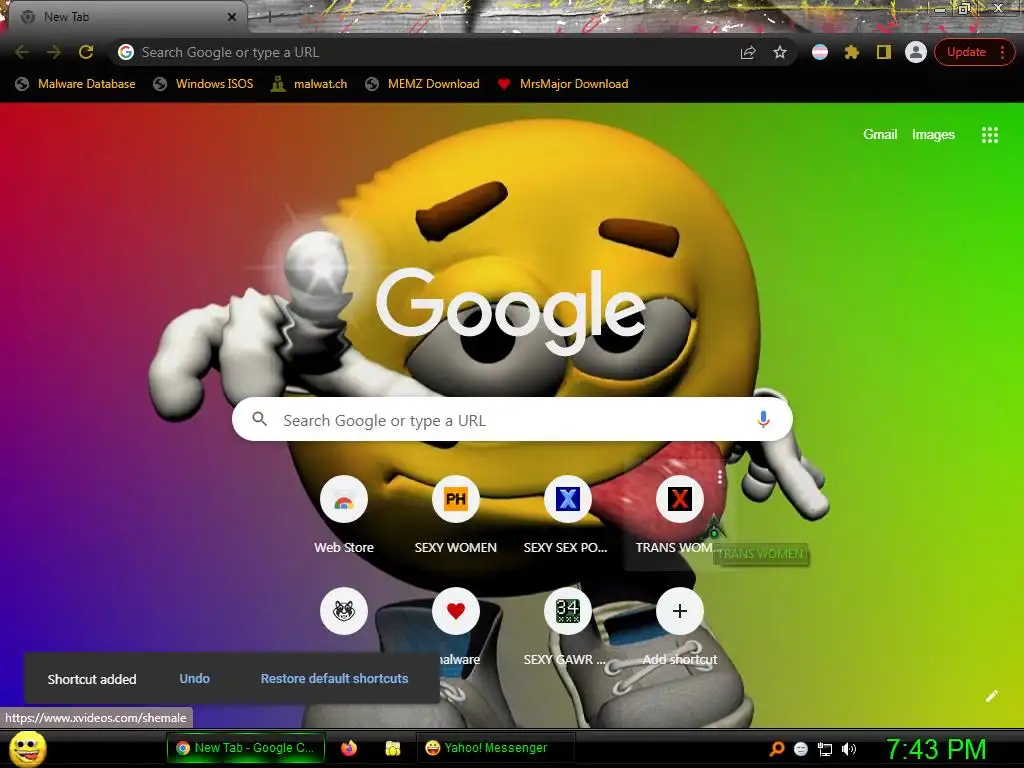Viewport: 1024px width, 768px height.
Task: Open the malwat.ch bookmark
Action: pyautogui.click(x=309, y=84)
